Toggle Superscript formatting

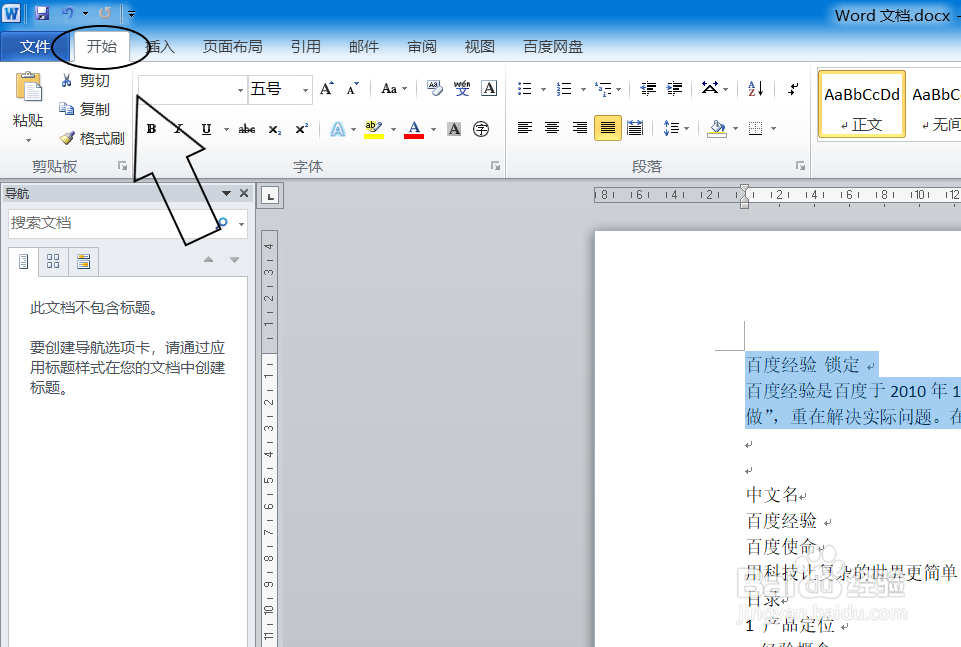pos(302,129)
